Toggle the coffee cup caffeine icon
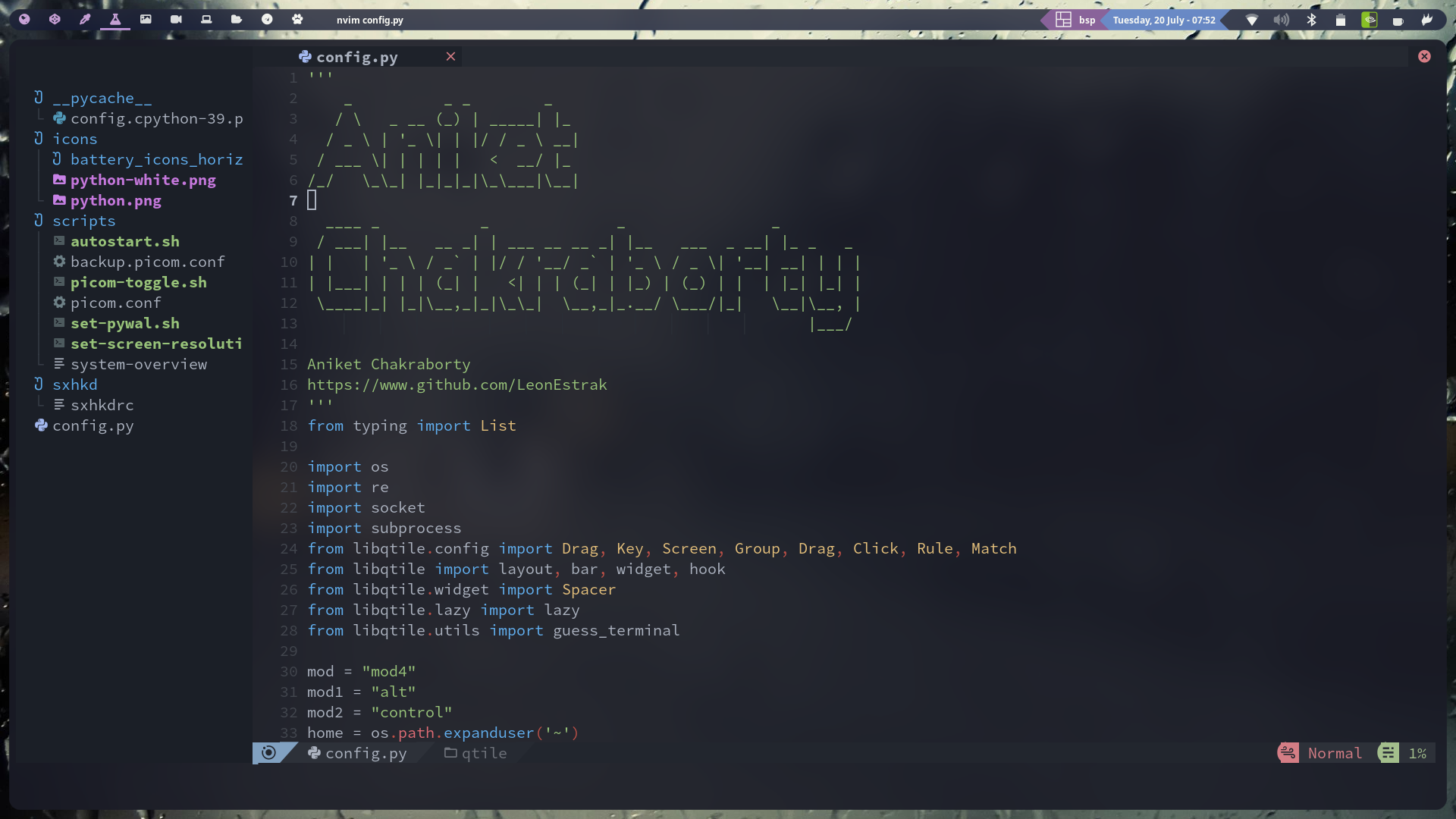This screenshot has width=1456, height=819. 1398,20
